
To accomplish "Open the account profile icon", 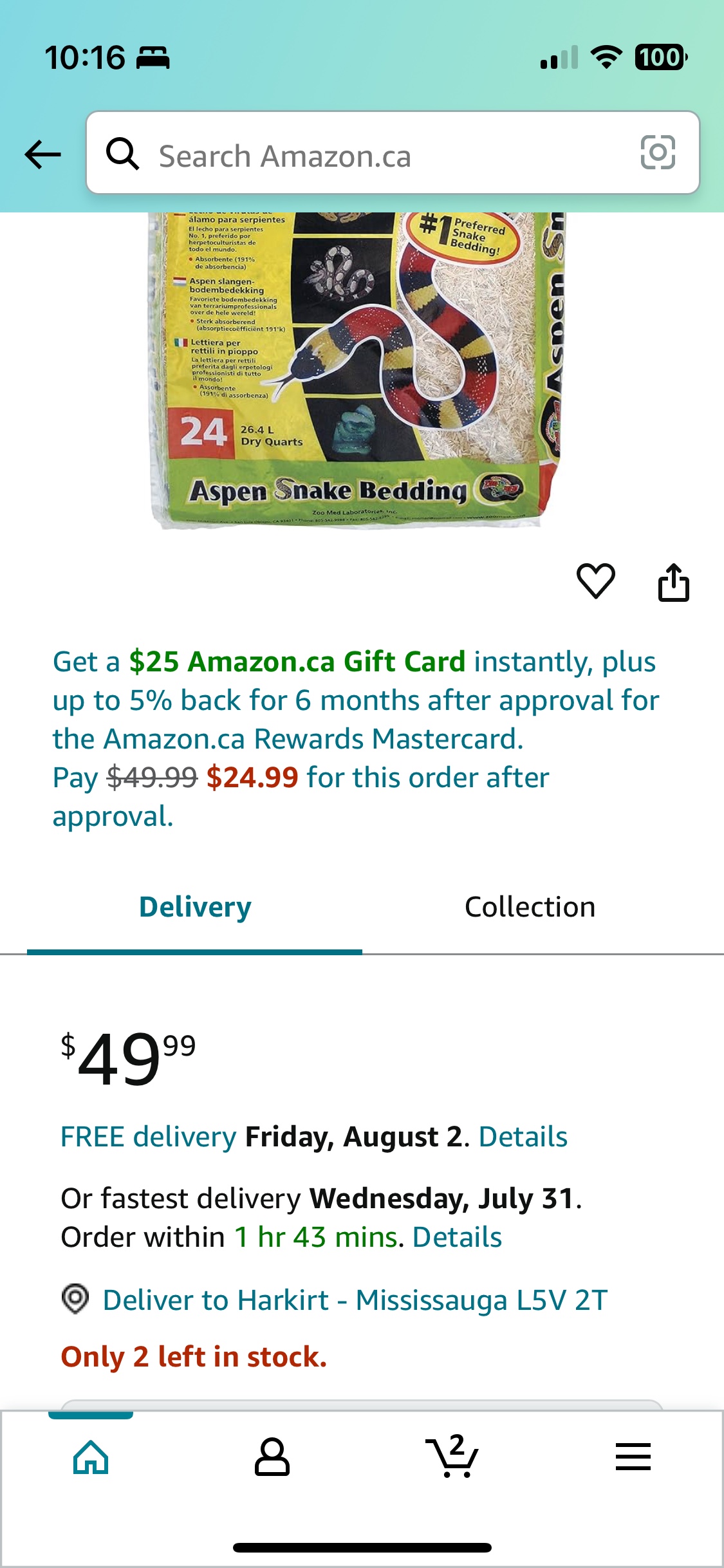I will (272, 1457).
